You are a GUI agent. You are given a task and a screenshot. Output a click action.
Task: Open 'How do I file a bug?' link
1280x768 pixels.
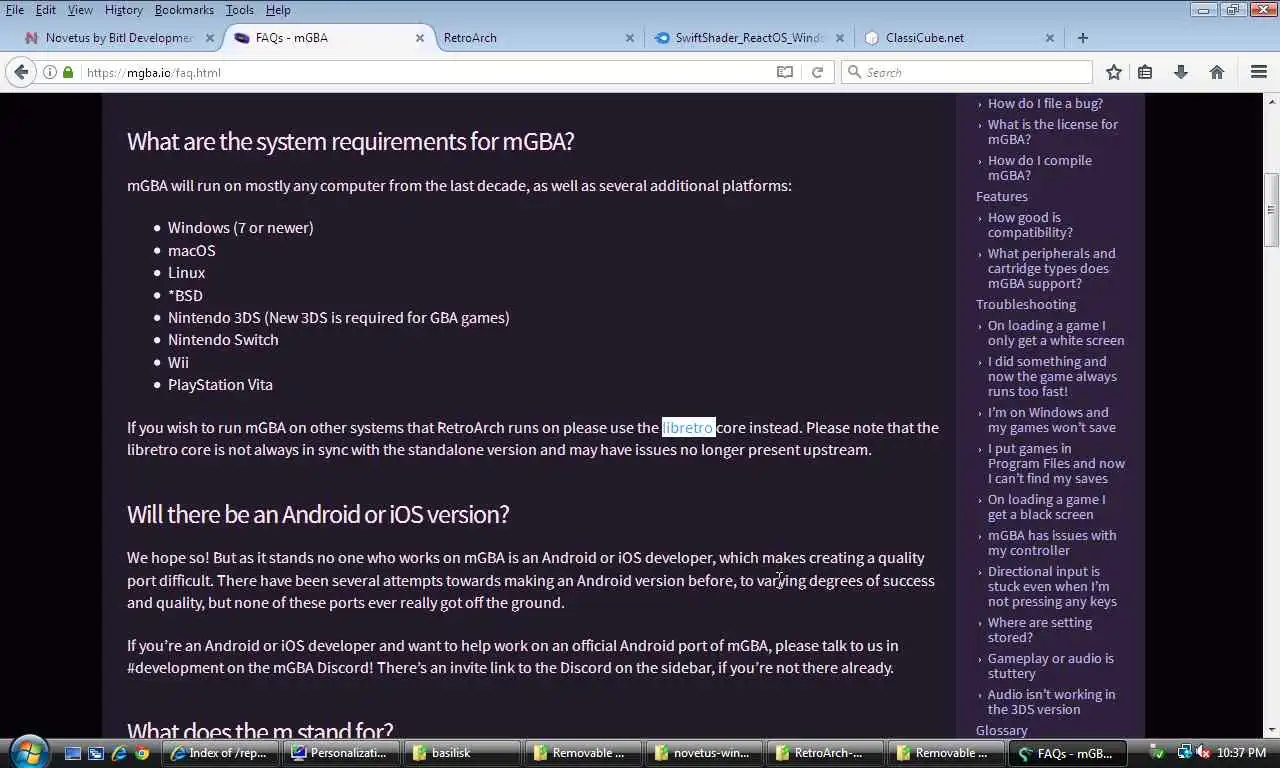(1045, 103)
